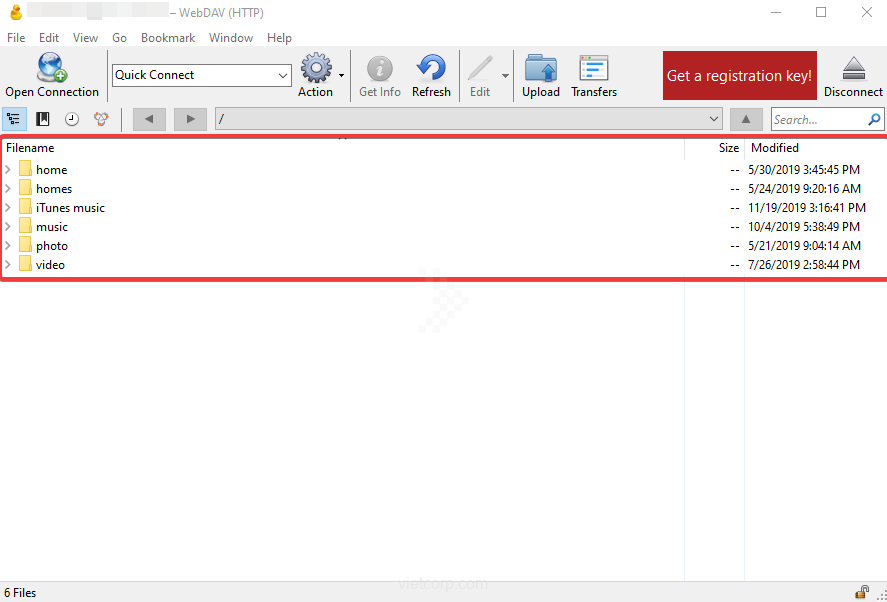Image resolution: width=887 pixels, height=602 pixels.
Task: Switch to the Browser outline view
Action: (x=14, y=119)
